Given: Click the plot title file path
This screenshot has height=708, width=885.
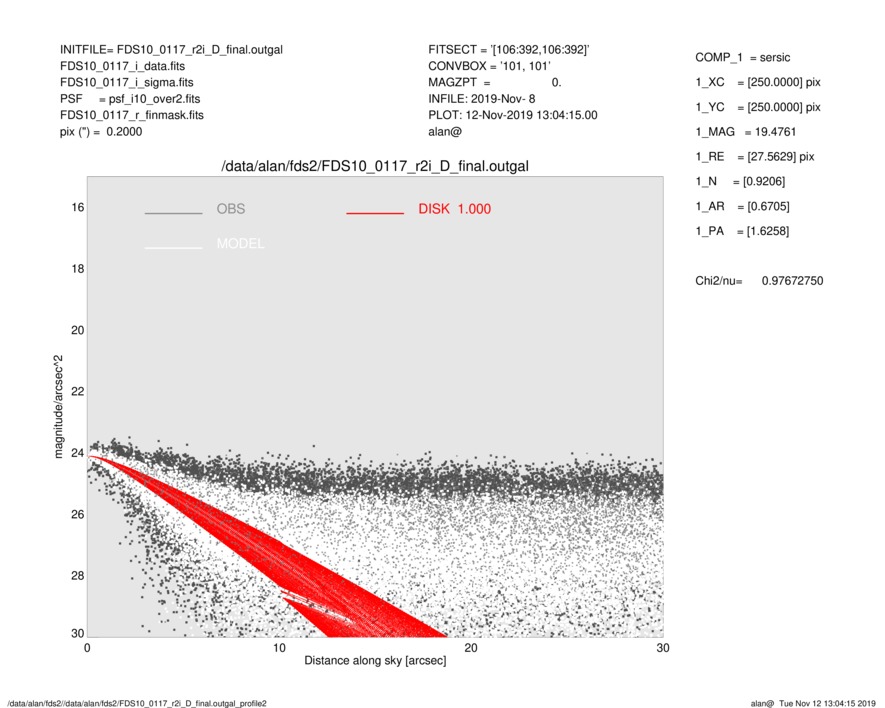Looking at the screenshot, I should [375, 167].
